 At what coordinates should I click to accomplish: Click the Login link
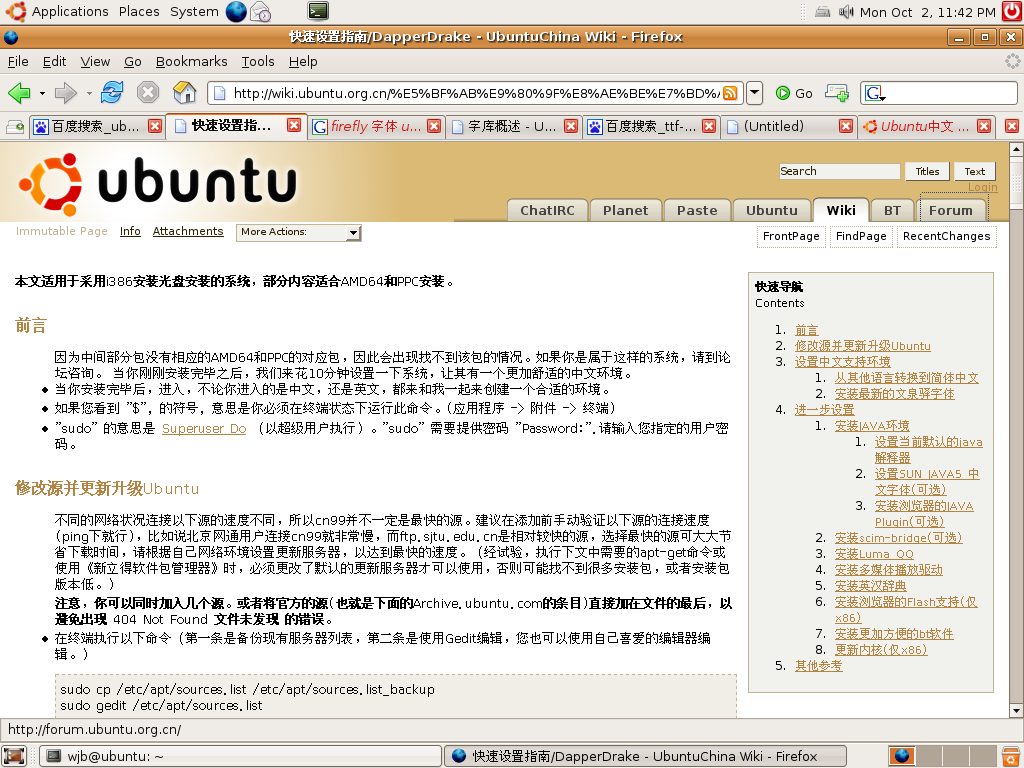click(982, 187)
